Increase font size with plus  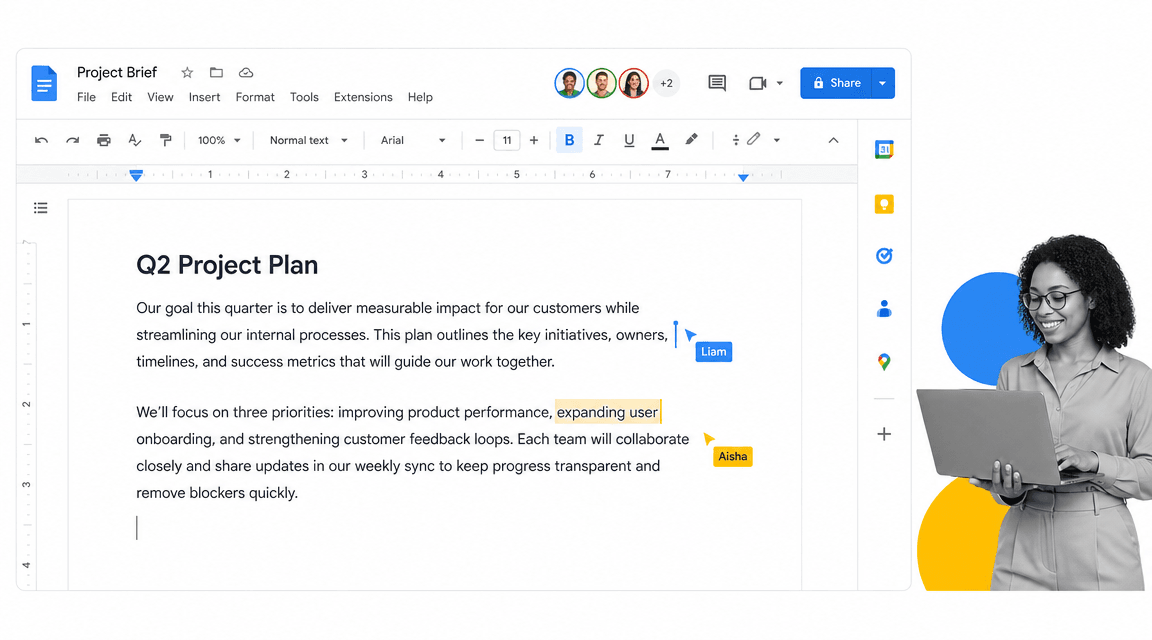[534, 140]
